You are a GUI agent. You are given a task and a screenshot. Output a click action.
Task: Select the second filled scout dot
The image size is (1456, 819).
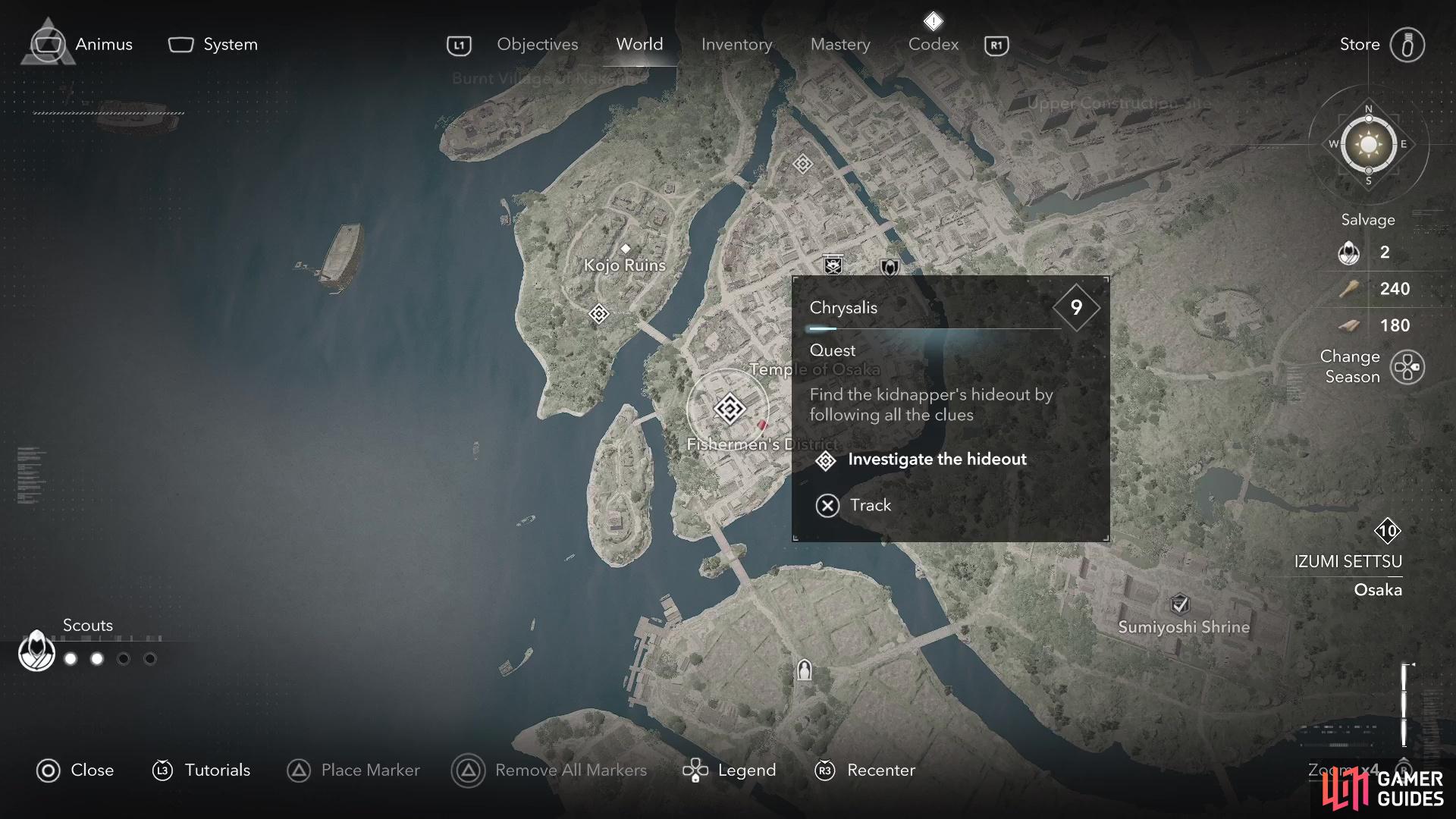[97, 659]
